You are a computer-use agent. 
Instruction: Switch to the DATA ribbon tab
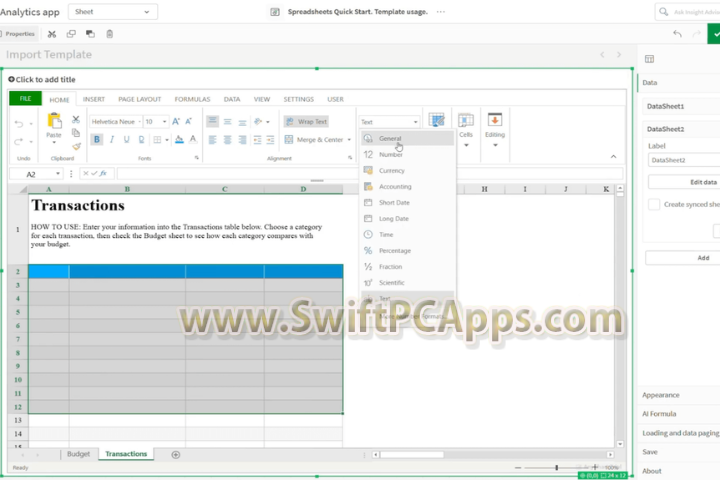[x=232, y=99]
